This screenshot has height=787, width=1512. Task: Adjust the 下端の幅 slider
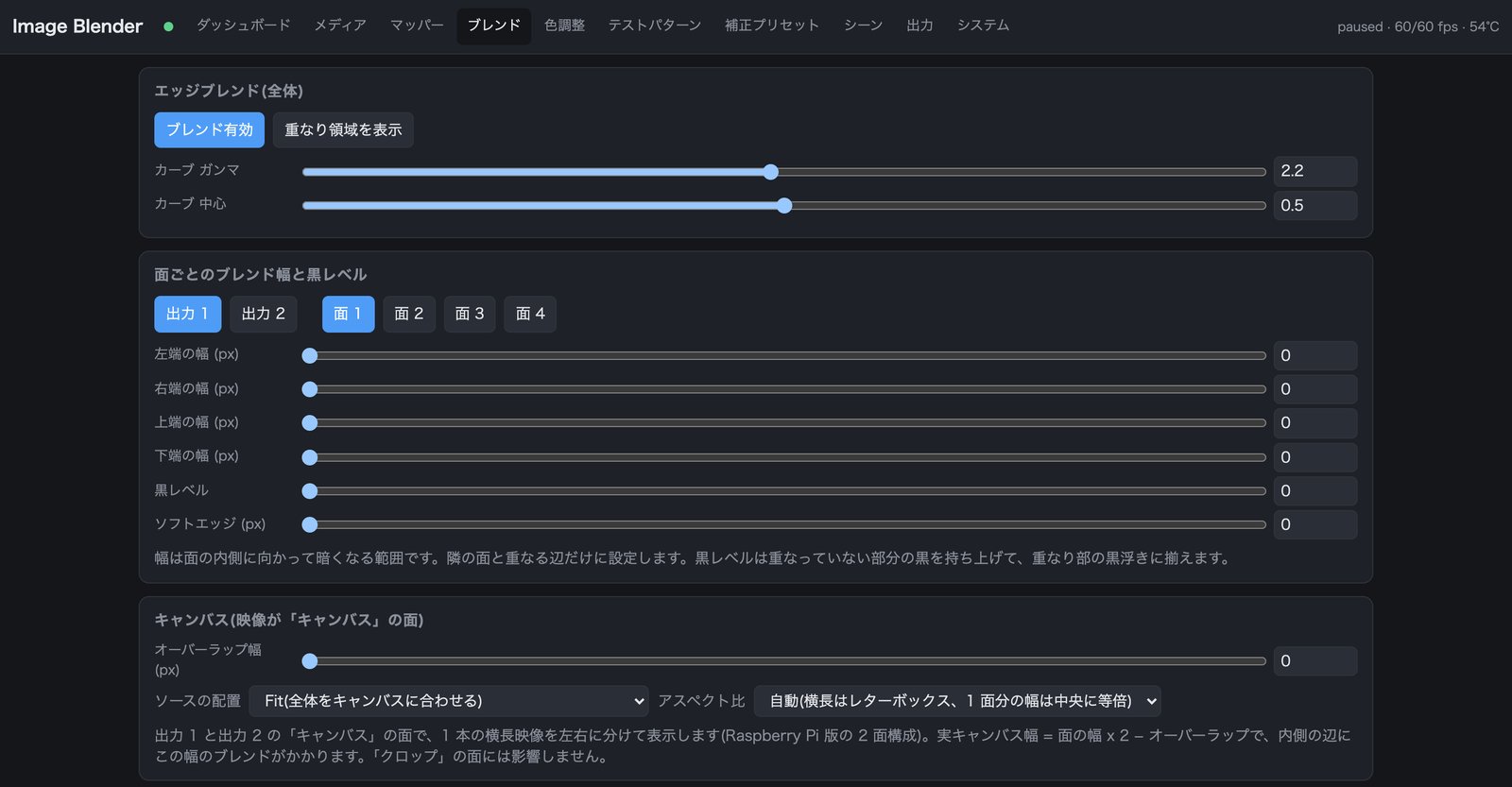(x=783, y=457)
